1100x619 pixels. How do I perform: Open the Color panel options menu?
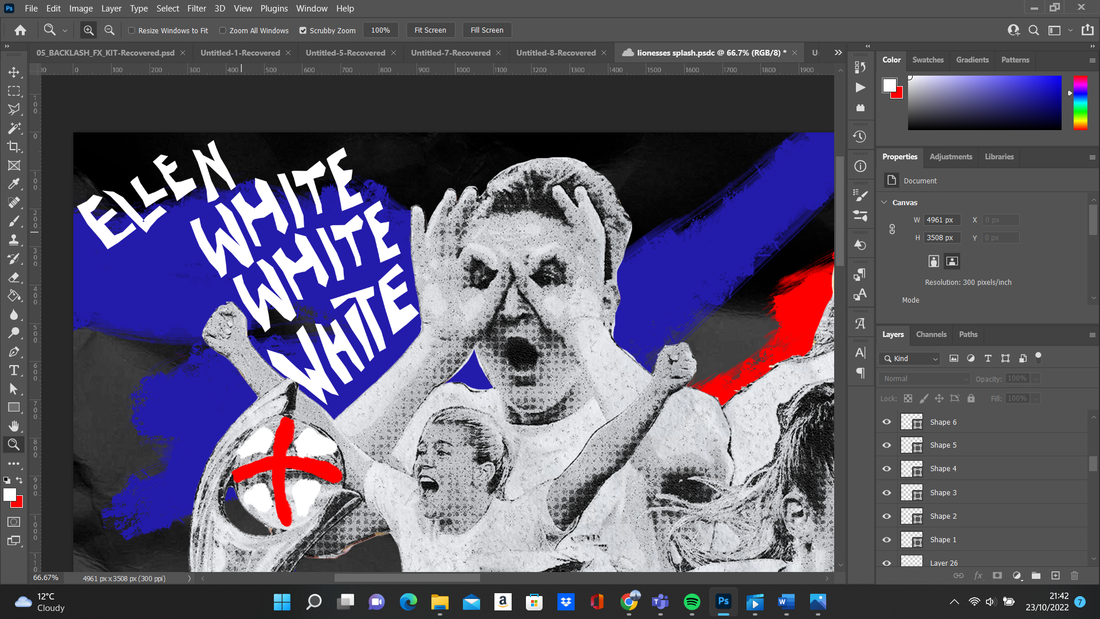(1092, 60)
